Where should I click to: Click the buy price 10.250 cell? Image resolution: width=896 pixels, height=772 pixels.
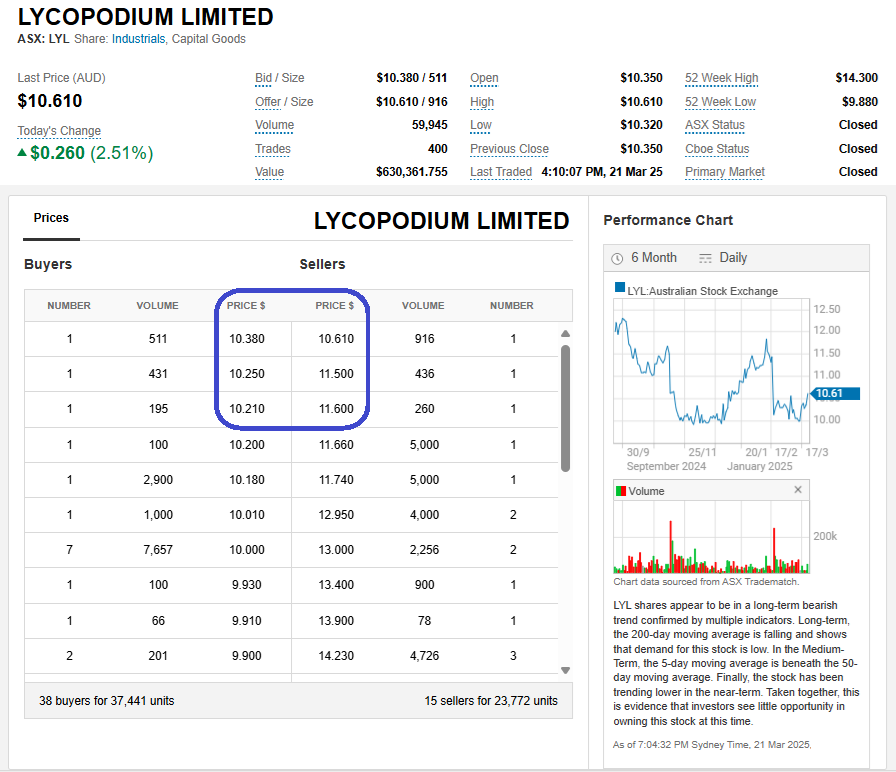point(247,374)
